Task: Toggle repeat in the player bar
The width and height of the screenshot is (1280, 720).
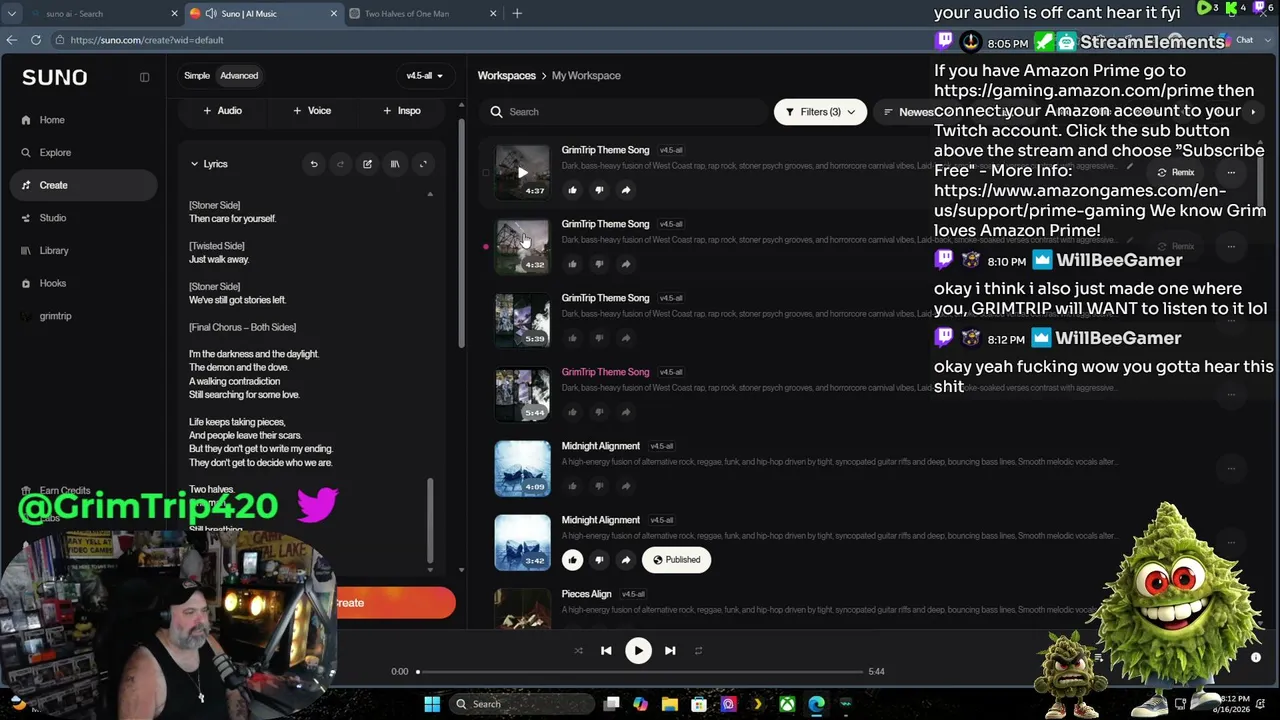Action: click(x=698, y=651)
